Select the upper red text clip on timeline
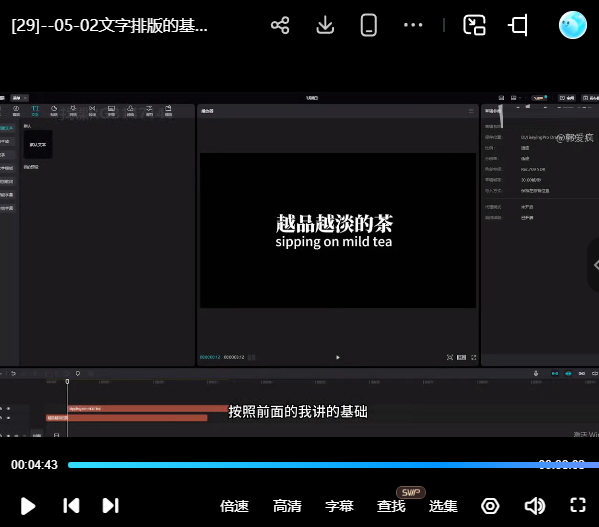Image resolution: width=599 pixels, height=527 pixels. pyautogui.click(x=148, y=409)
